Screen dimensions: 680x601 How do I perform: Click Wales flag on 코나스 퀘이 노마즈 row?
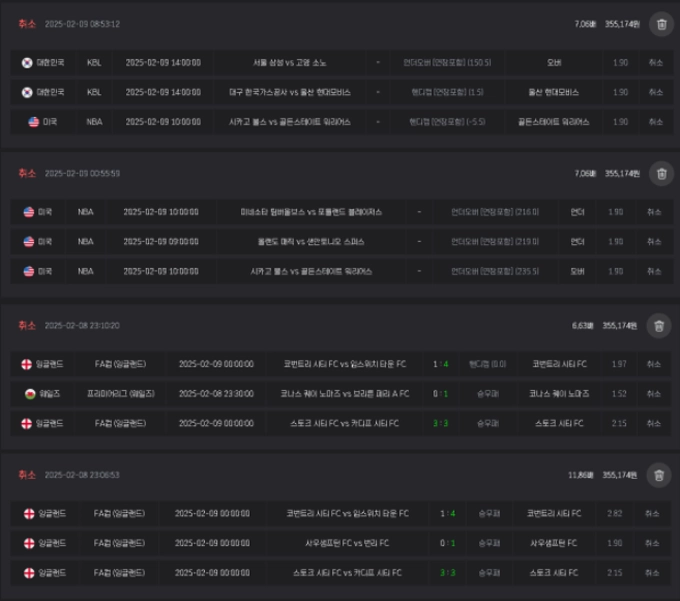pos(30,394)
